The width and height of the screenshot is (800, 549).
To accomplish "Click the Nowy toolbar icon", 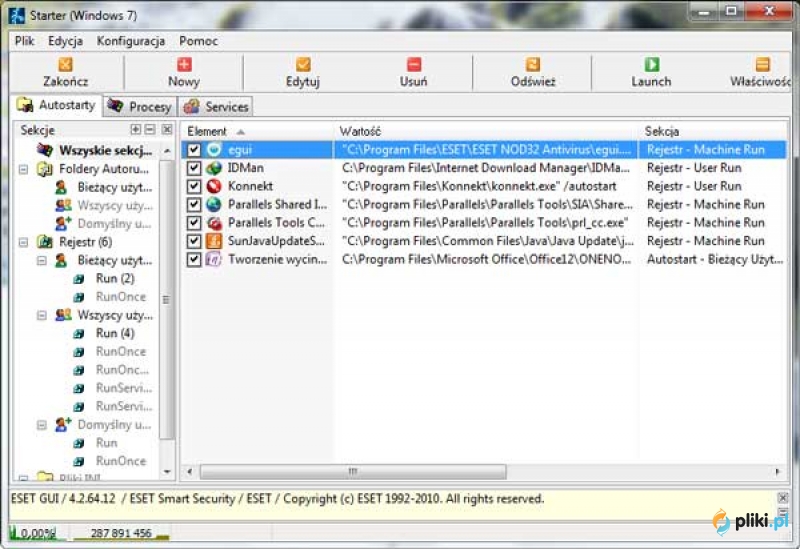I will 184,64.
